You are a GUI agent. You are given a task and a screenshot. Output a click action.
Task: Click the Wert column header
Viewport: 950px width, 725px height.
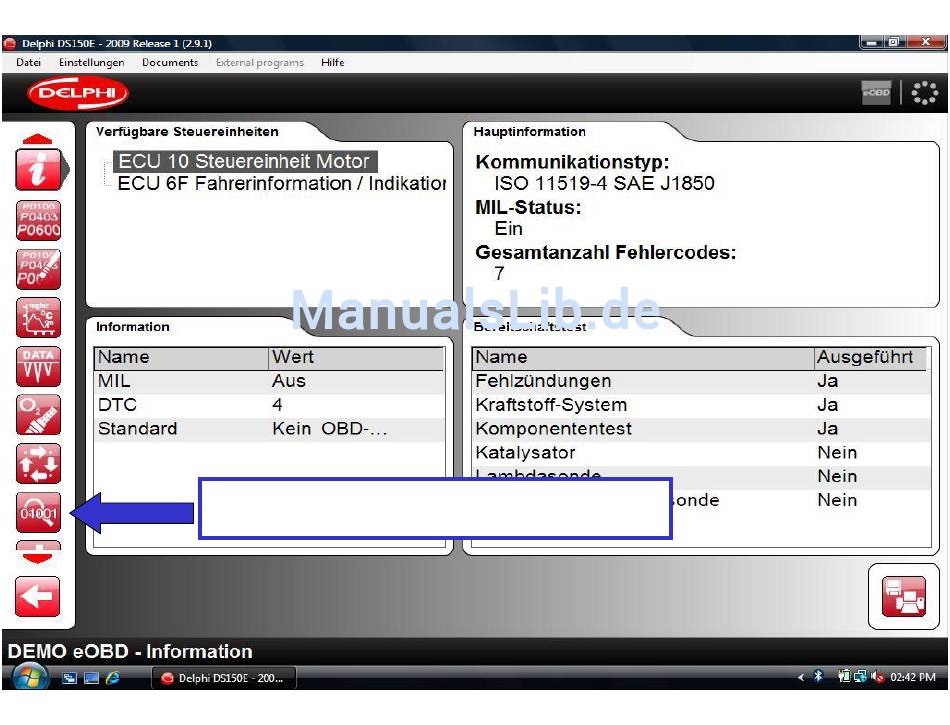pyautogui.click(x=356, y=357)
